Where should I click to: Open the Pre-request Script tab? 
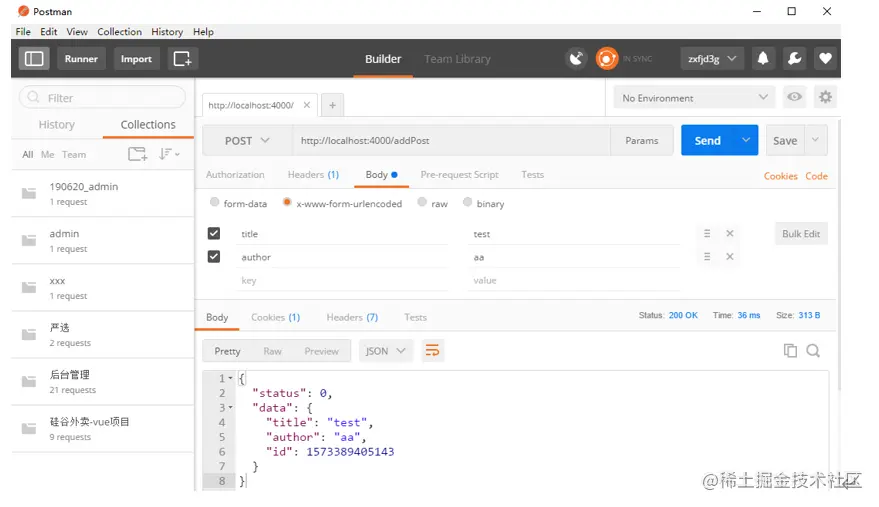tap(459, 174)
